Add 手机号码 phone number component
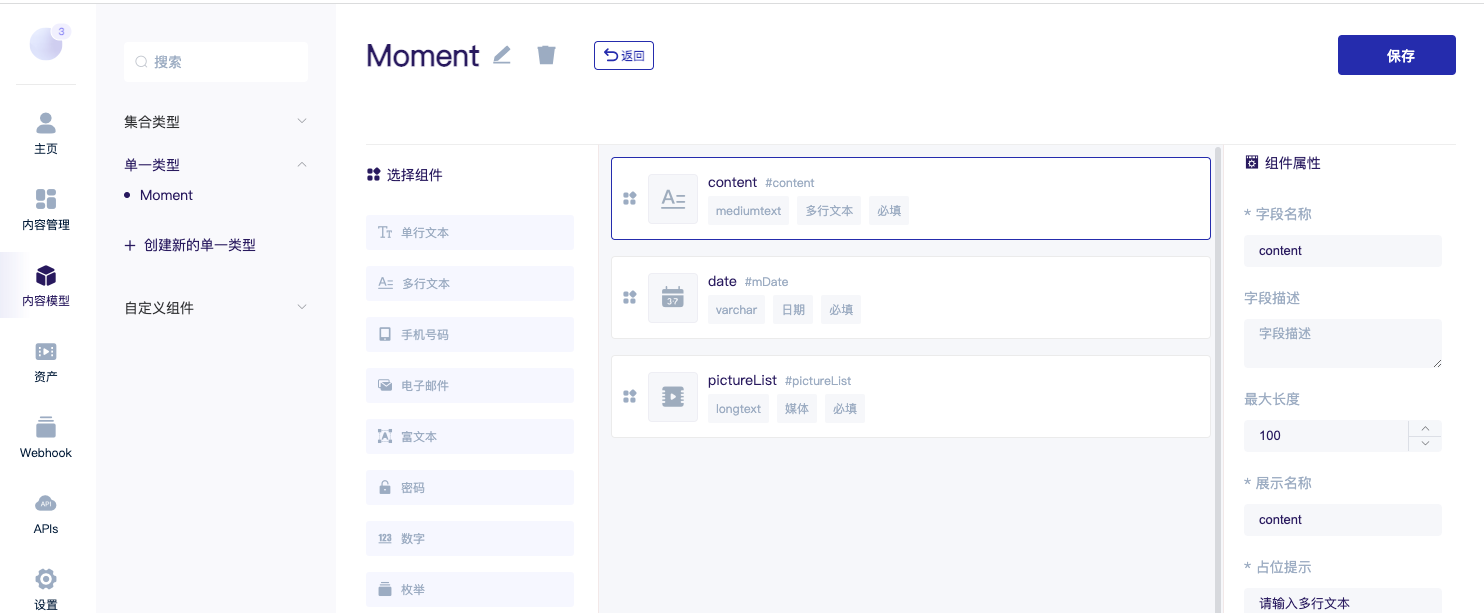The image size is (1484, 613). pyautogui.click(x=470, y=334)
